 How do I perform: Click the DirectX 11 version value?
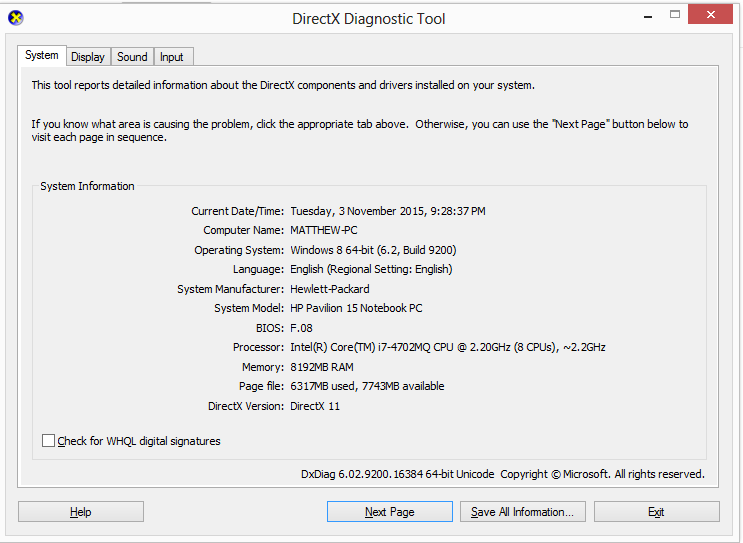coord(315,406)
